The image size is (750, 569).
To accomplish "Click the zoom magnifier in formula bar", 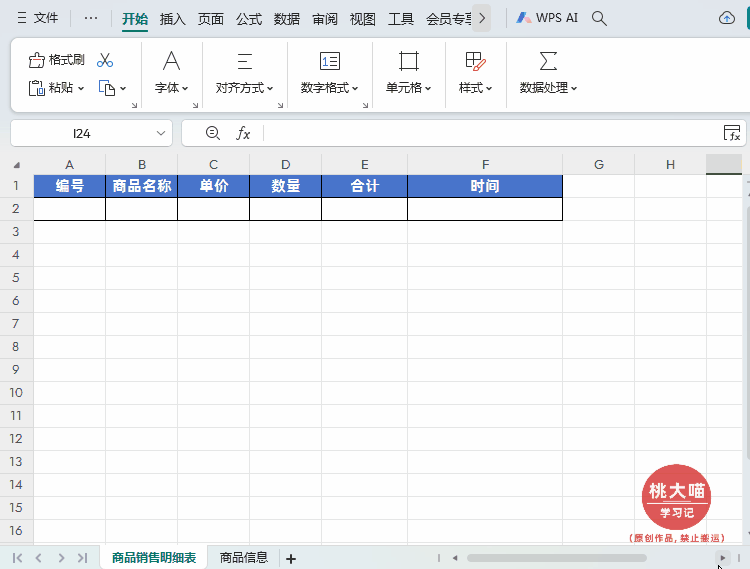I will pos(212,133).
